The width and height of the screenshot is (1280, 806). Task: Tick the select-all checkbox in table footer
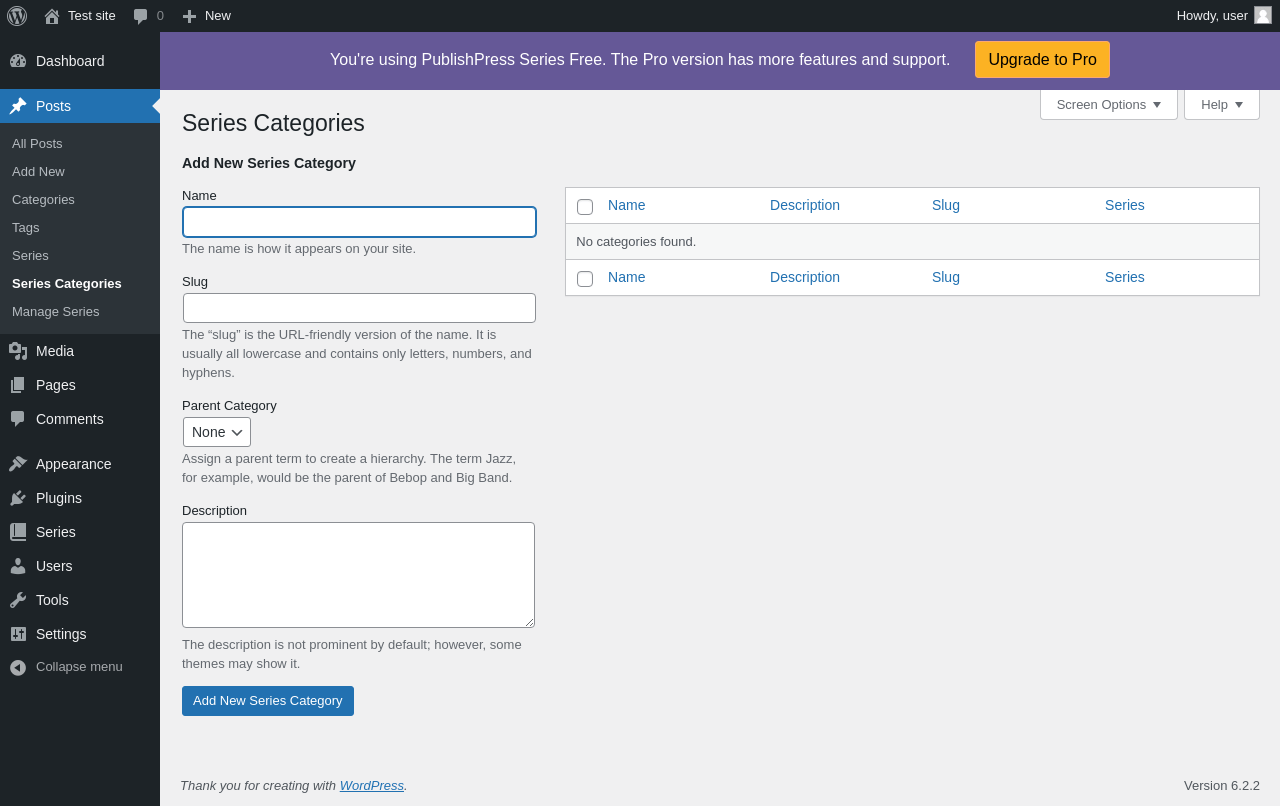pyautogui.click(x=585, y=279)
